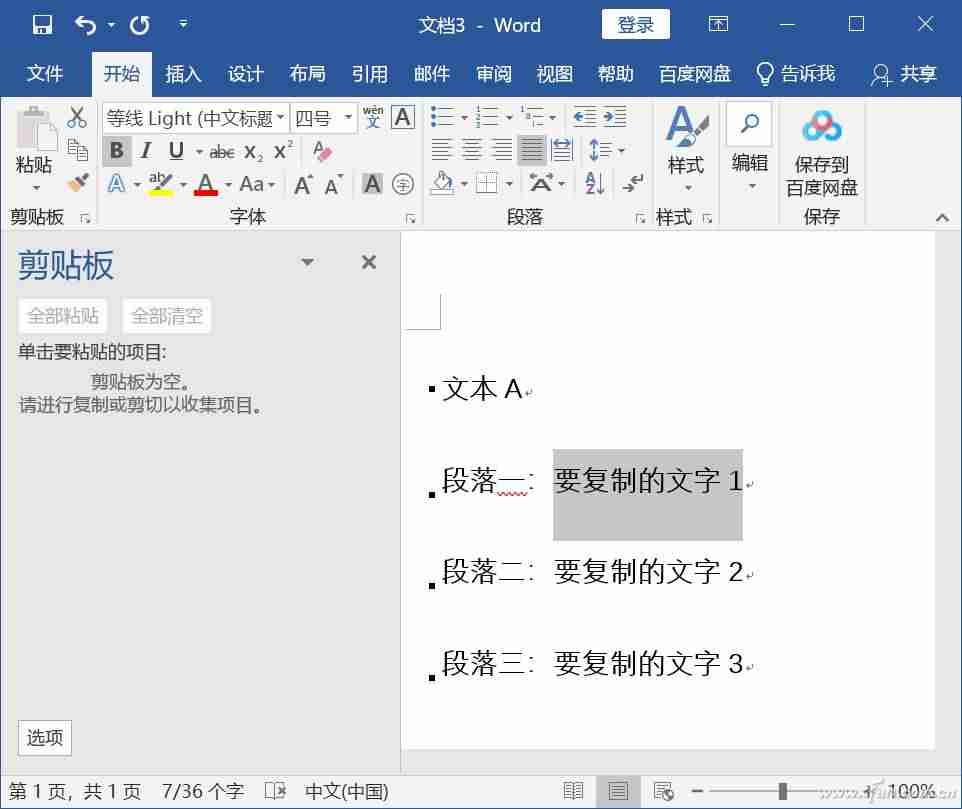Switch to the 插入 Insert tab

[x=183, y=74]
